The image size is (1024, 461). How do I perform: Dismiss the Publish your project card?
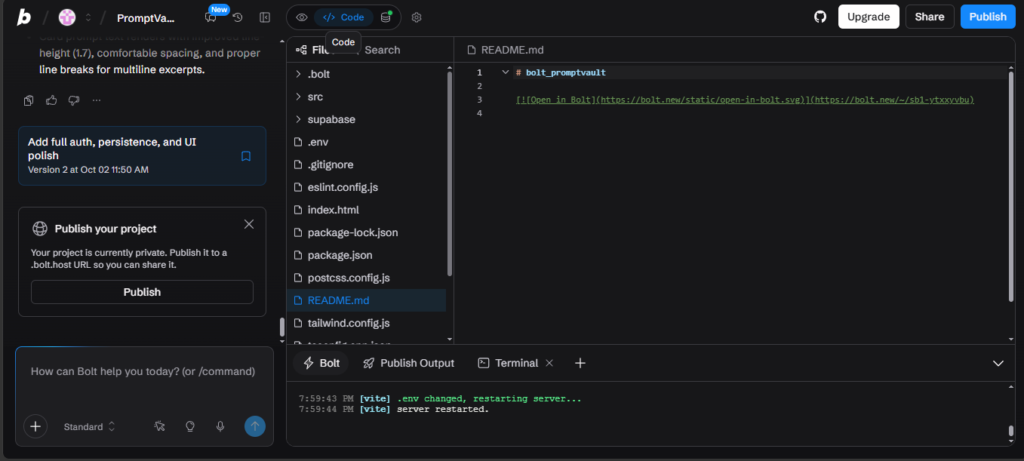(x=249, y=224)
